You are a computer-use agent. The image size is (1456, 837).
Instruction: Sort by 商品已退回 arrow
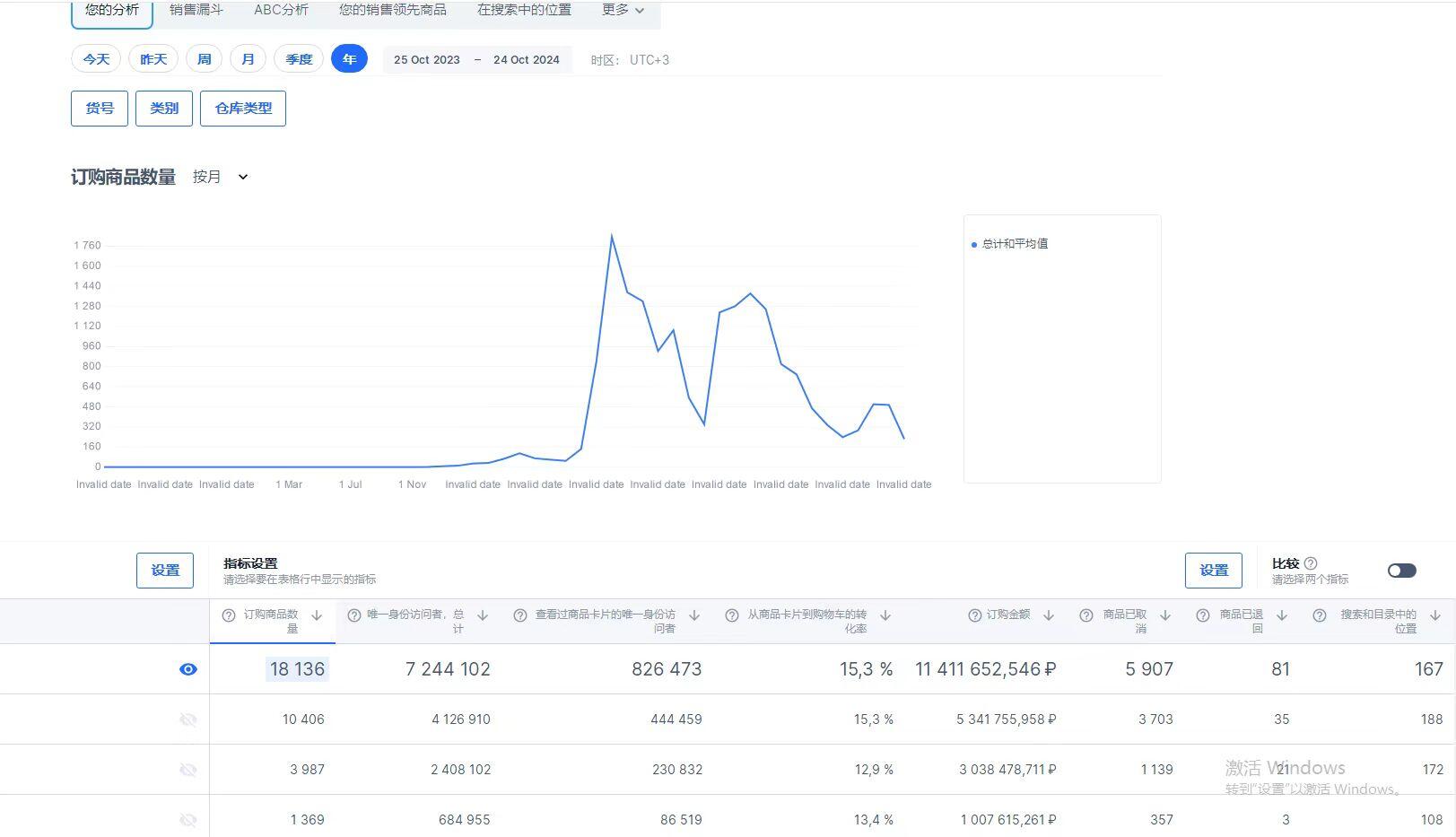tap(1282, 615)
